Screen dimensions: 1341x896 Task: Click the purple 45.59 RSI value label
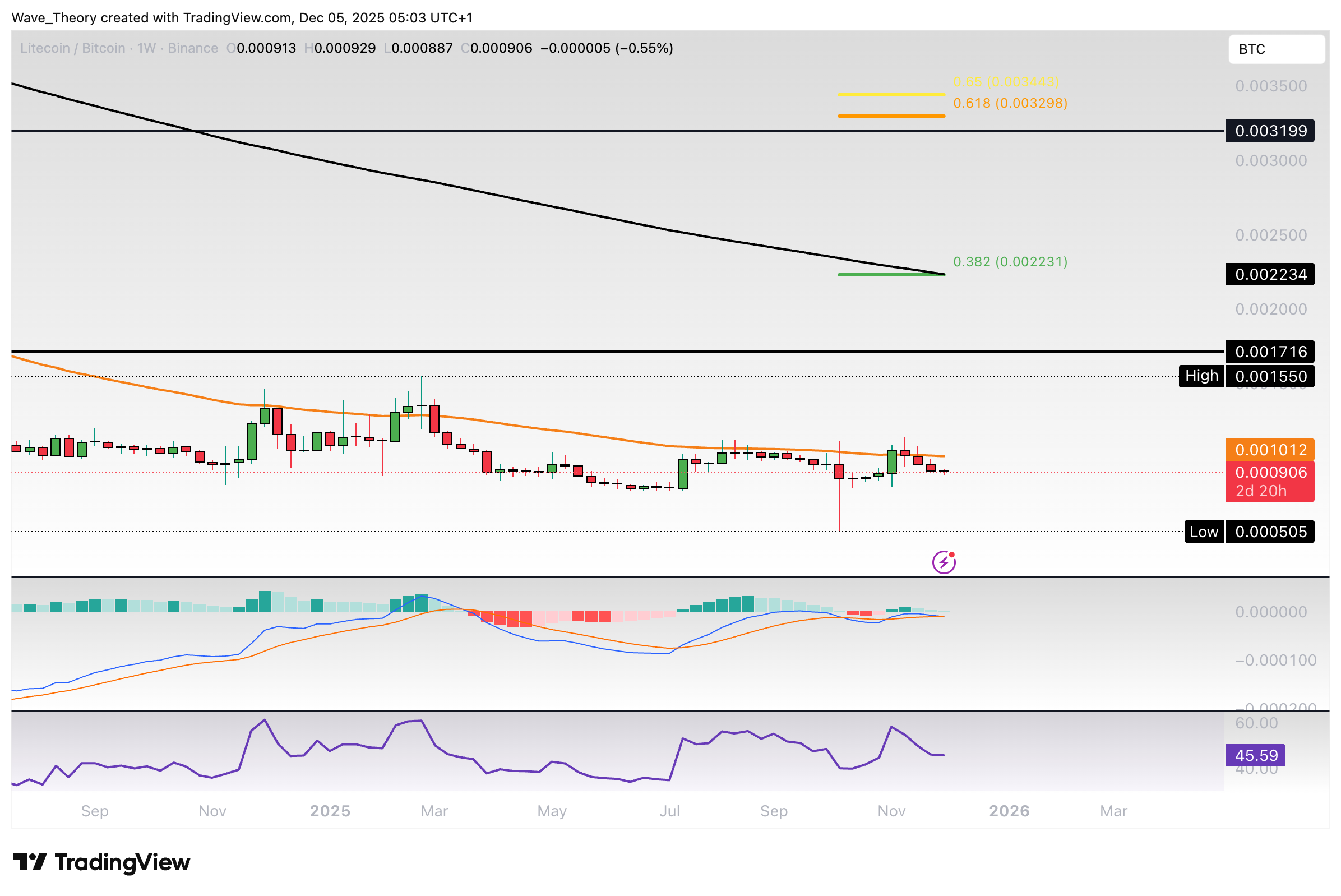1255,755
